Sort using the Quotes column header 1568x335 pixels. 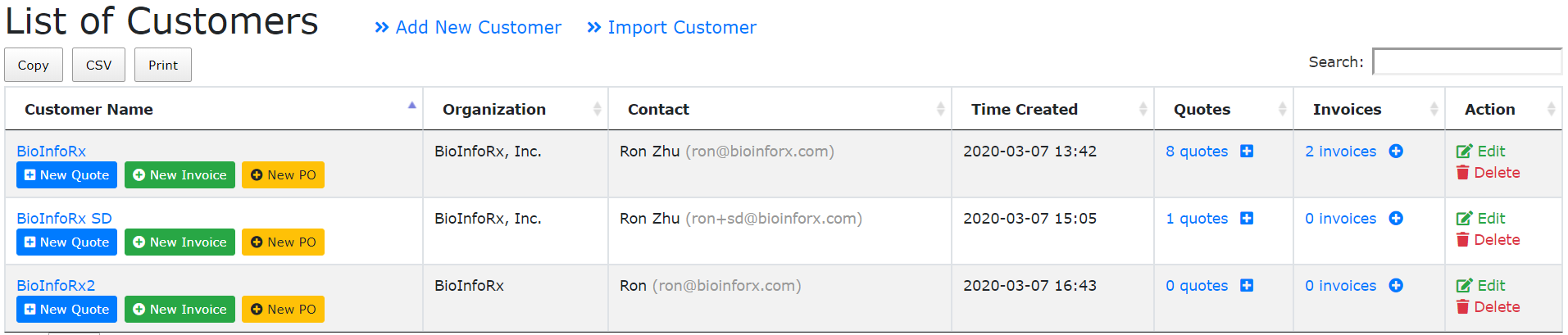tap(1202, 109)
